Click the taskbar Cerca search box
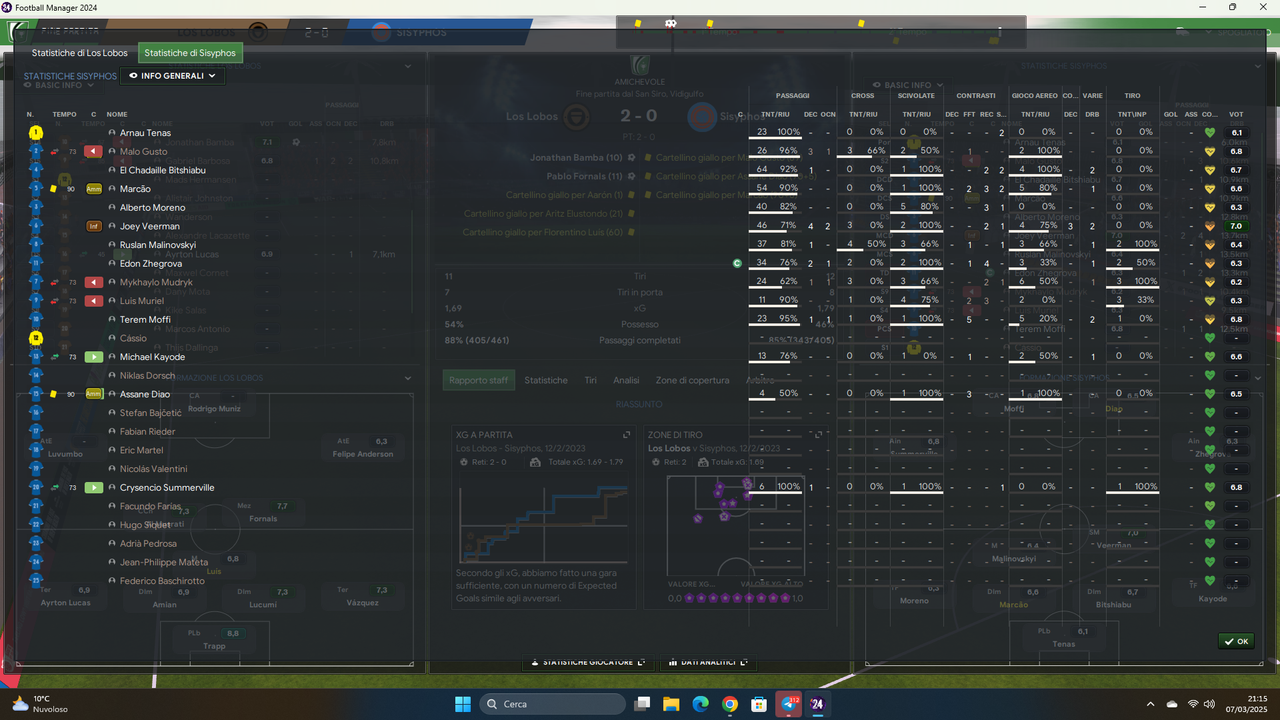This screenshot has height=720, width=1280. point(552,704)
